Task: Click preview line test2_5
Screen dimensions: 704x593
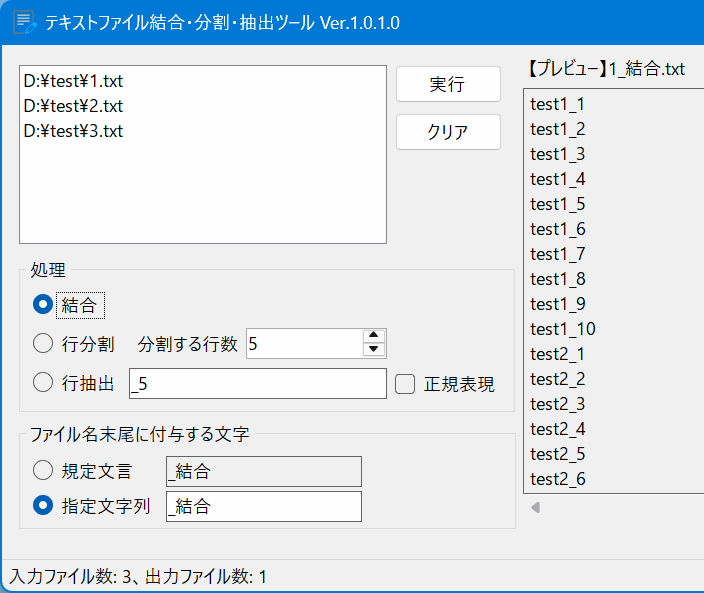Action: tap(558, 454)
